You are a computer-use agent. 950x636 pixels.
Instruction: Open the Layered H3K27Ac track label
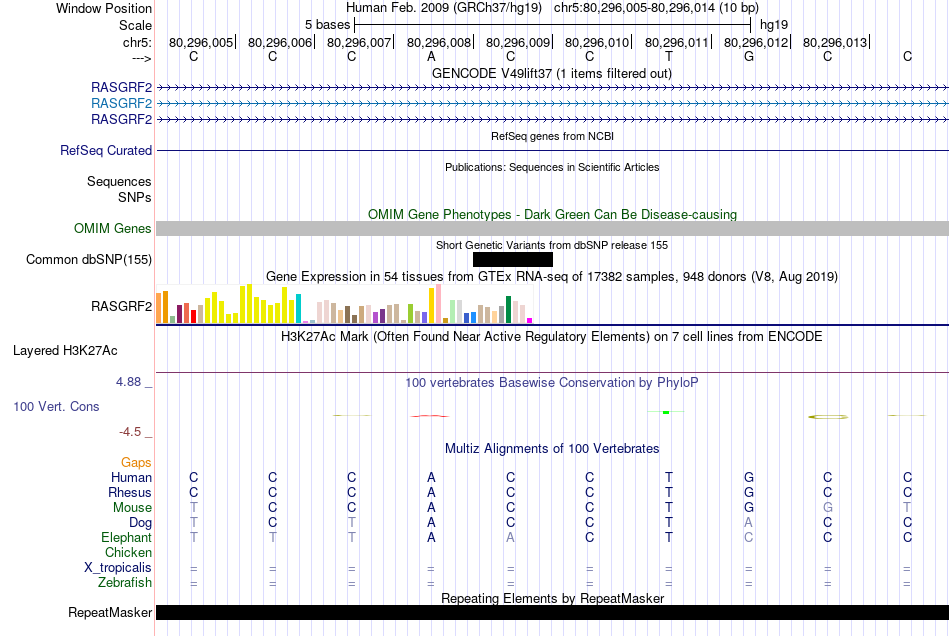pyautogui.click(x=65, y=351)
